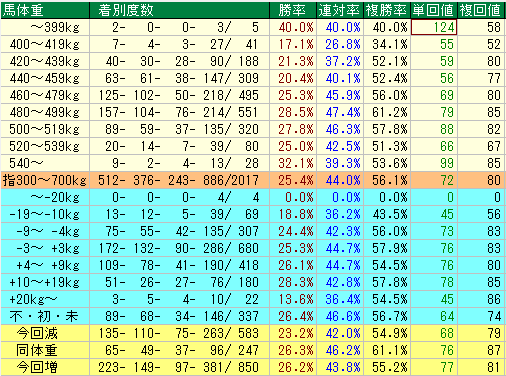Image resolution: width=506 pixels, height=376 pixels.
Task: Click the 26.8% 連対率 cell
Action: 340,44
